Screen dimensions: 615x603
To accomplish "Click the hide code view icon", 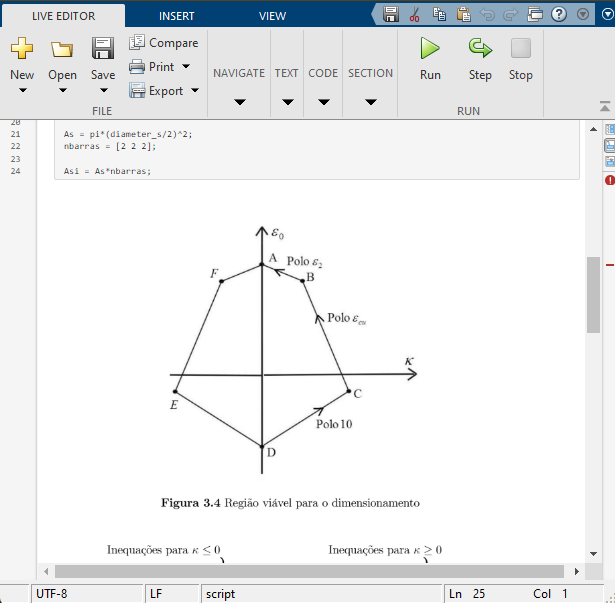I will [x=610, y=161].
